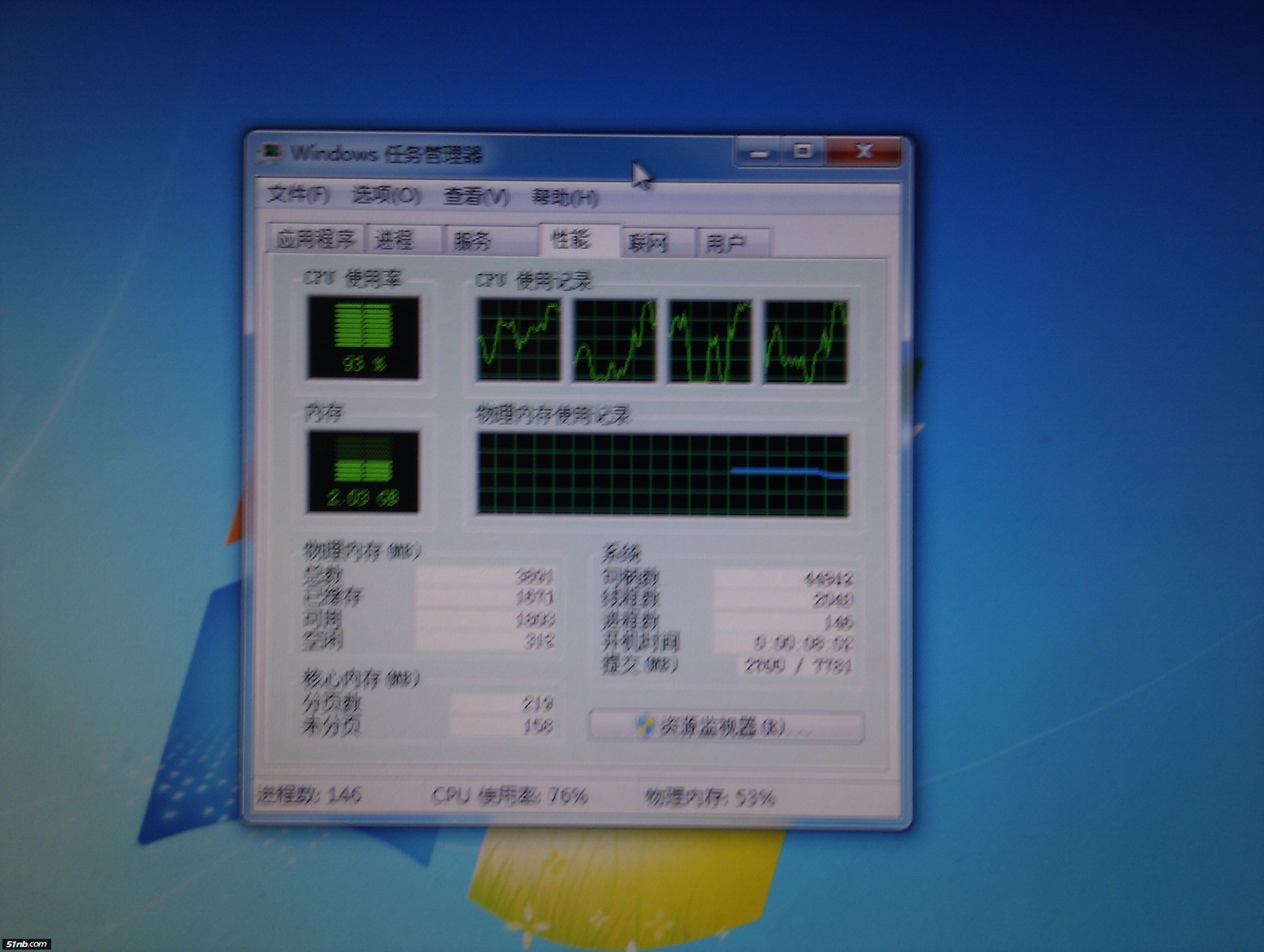Maximize the Task Manager window
Screen dimensions: 1264x952
point(802,151)
